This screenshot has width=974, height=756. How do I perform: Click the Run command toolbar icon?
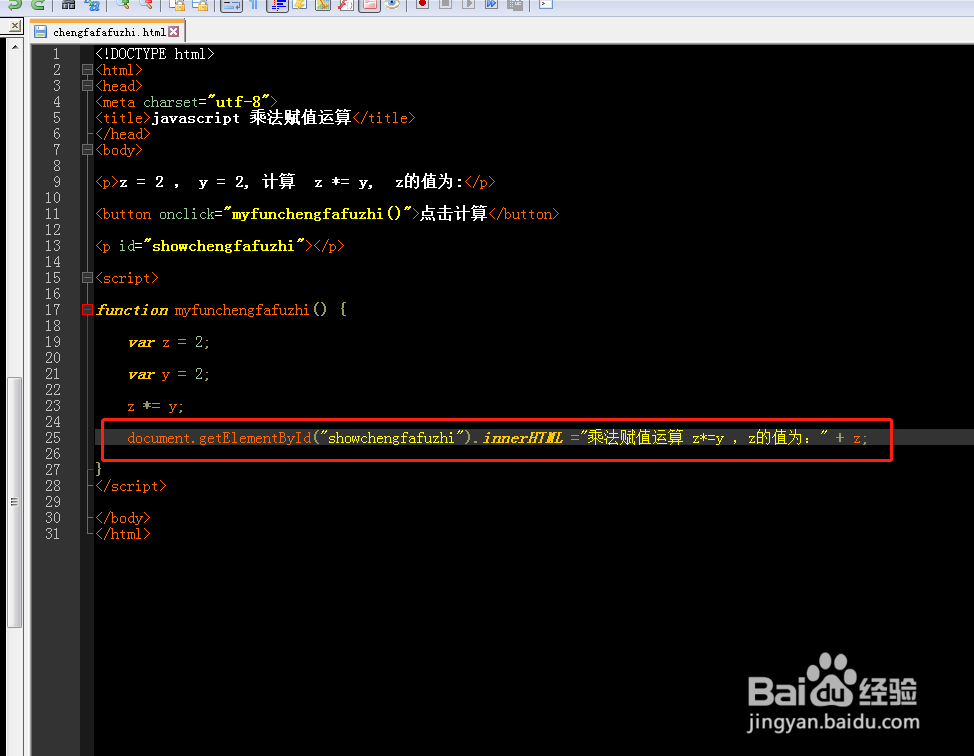(x=545, y=4)
